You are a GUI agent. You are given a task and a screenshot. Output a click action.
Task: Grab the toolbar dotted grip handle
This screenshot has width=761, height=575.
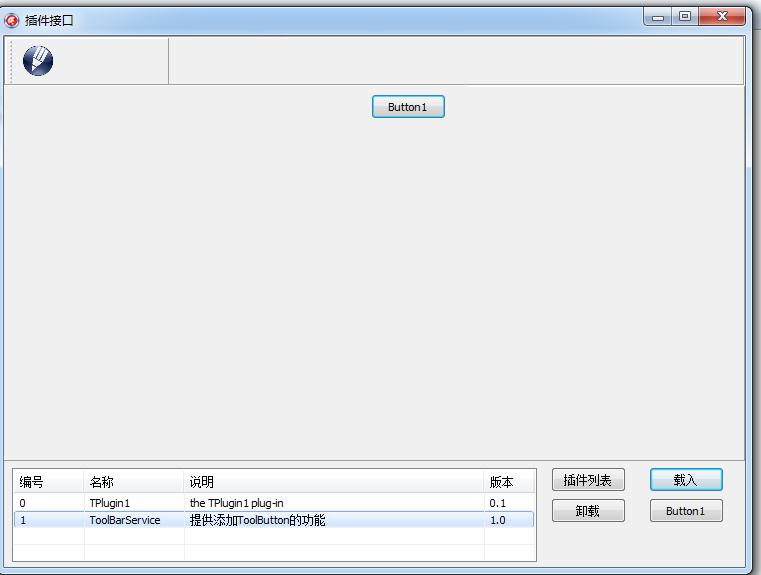pos(11,61)
